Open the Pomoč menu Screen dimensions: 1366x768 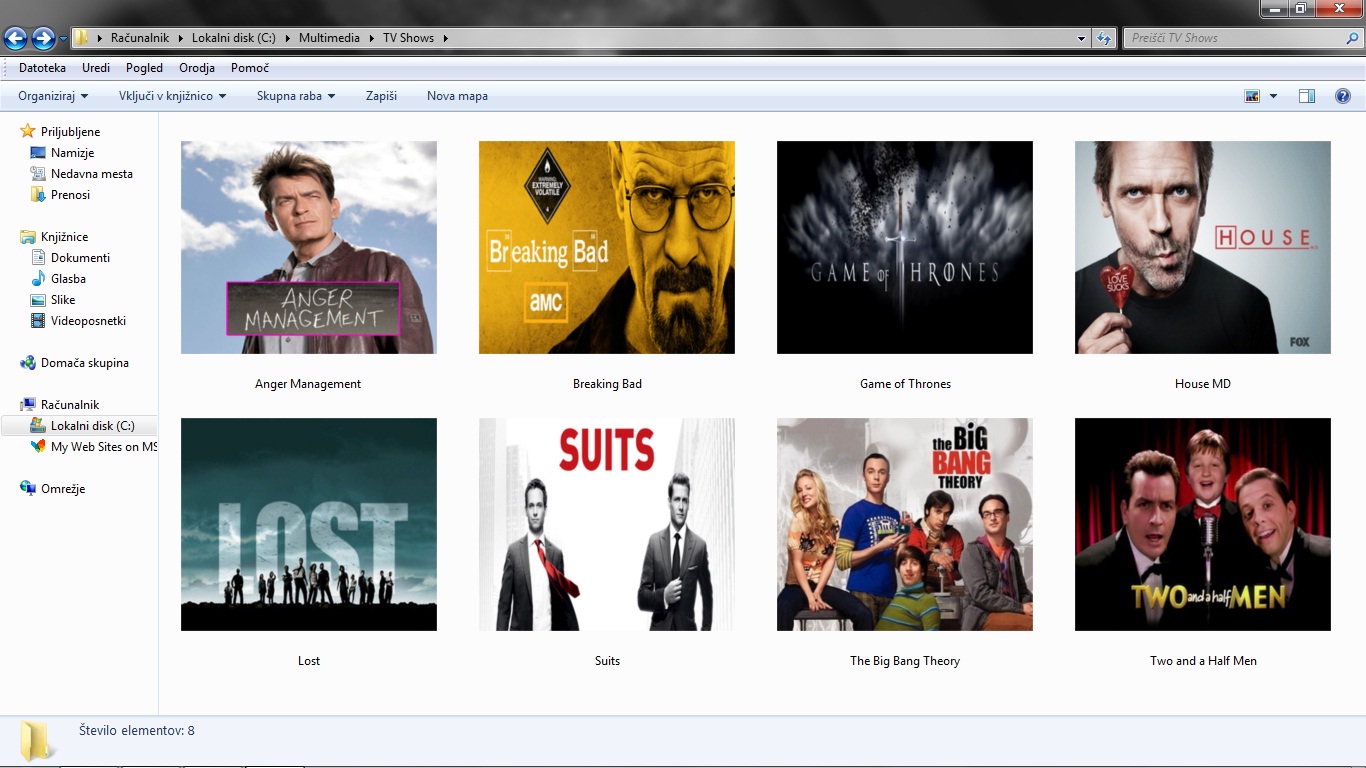click(x=250, y=68)
